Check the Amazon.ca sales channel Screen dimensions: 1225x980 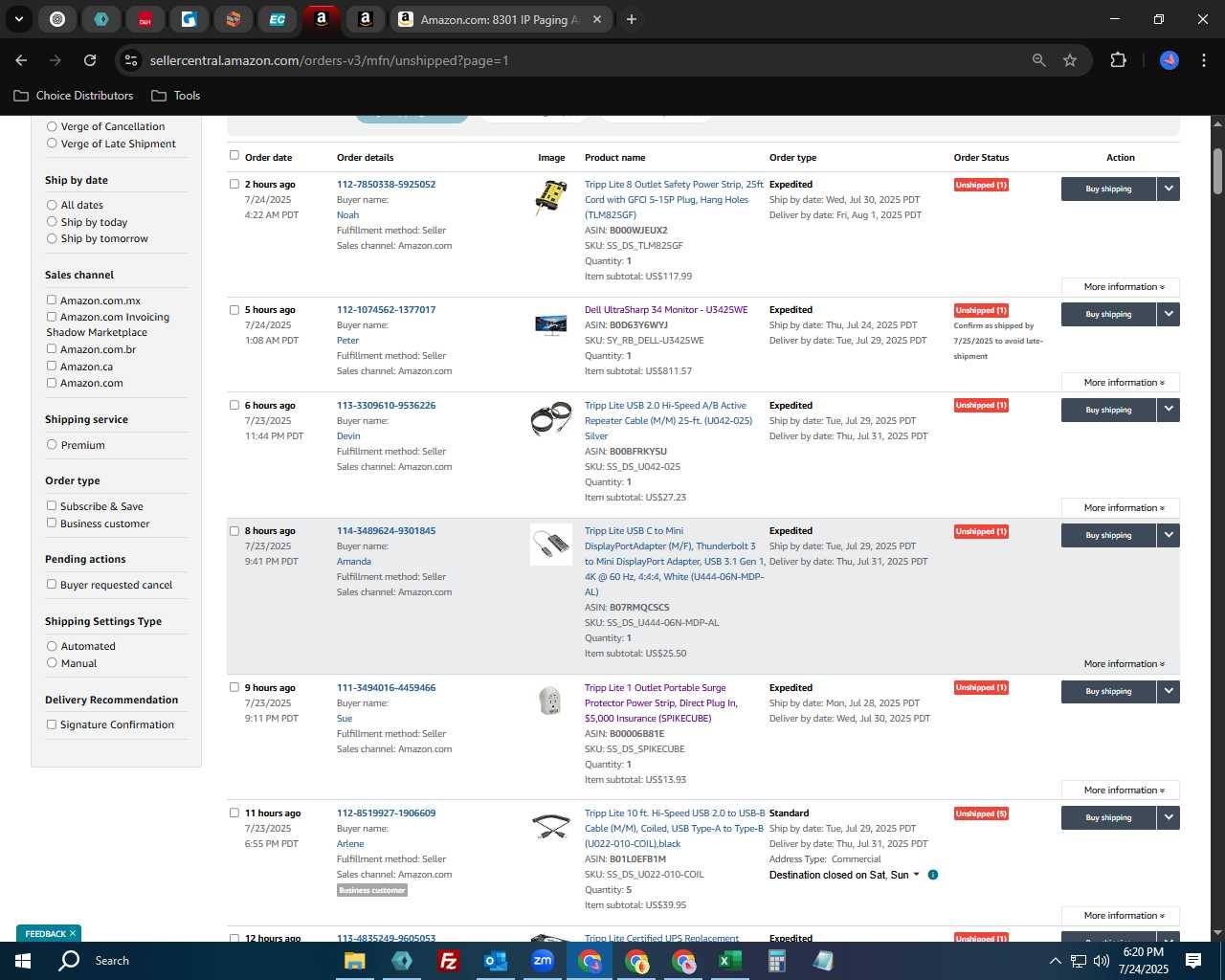coord(52,367)
